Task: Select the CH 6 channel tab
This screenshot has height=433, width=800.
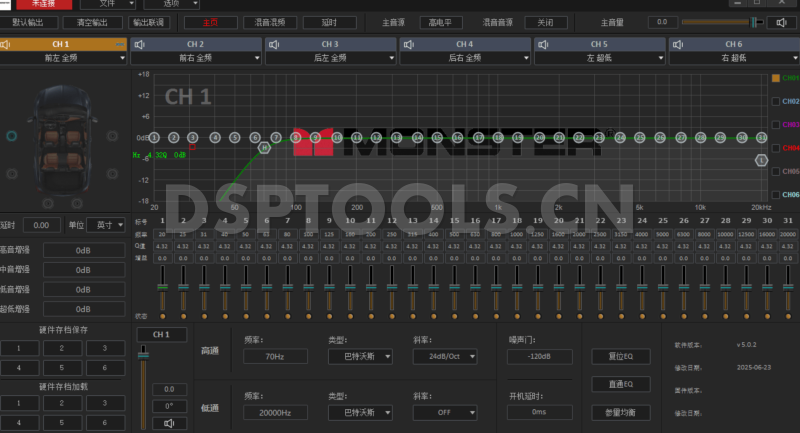Action: pos(734,44)
